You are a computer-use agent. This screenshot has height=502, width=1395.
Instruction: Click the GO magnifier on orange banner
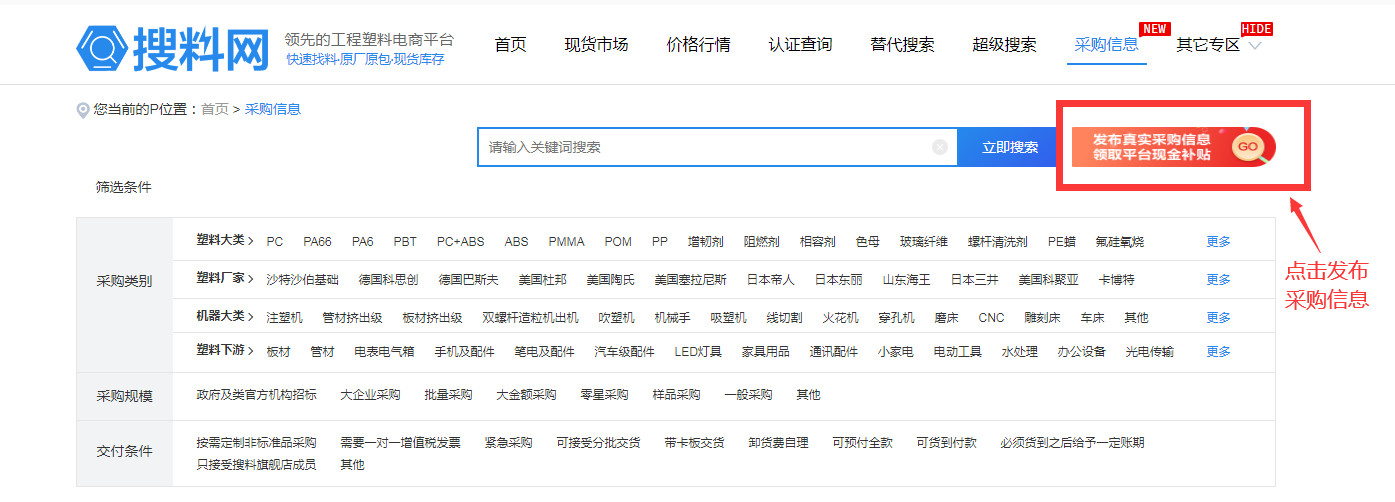tap(1250, 147)
